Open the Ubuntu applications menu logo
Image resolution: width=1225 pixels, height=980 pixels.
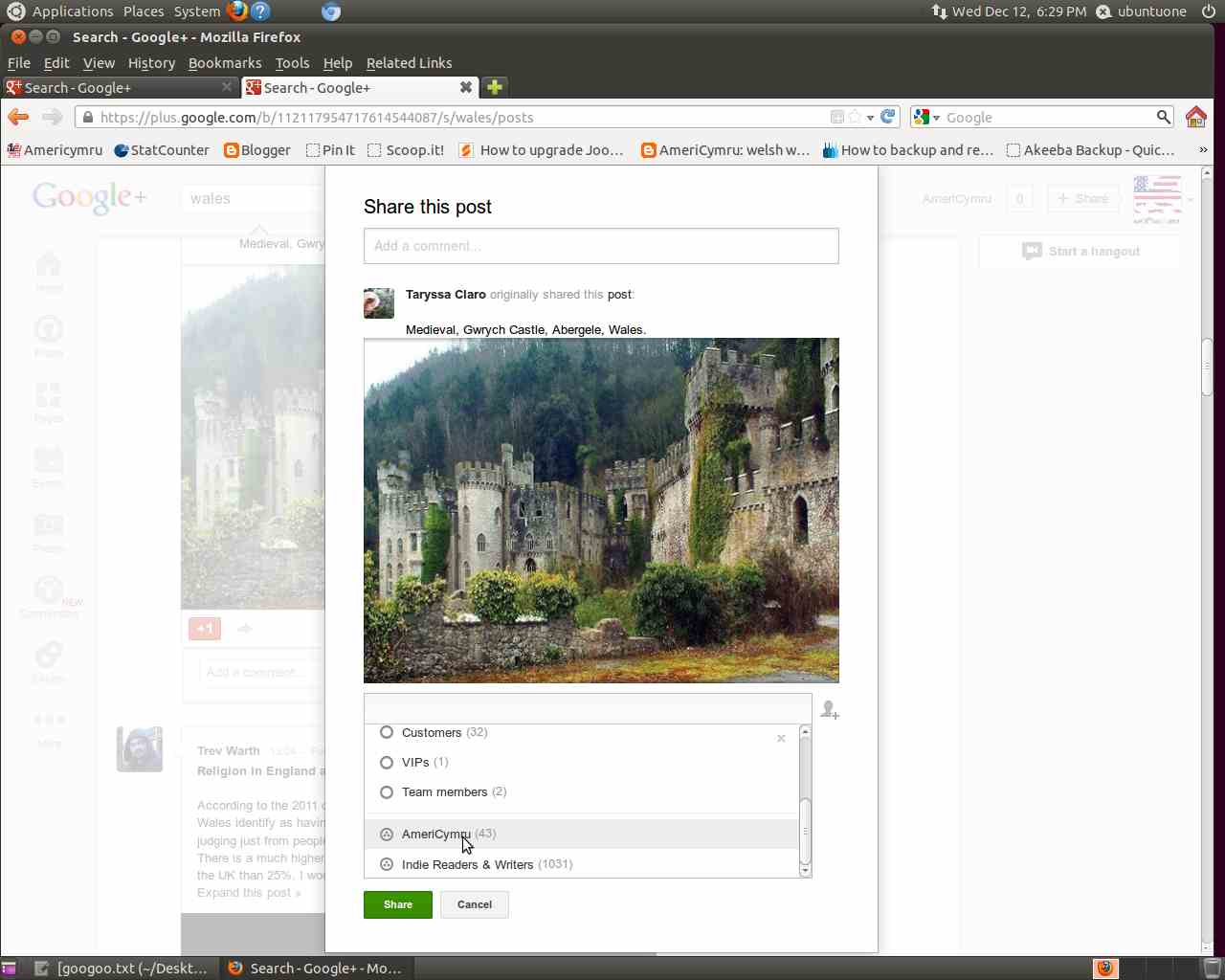tap(15, 11)
